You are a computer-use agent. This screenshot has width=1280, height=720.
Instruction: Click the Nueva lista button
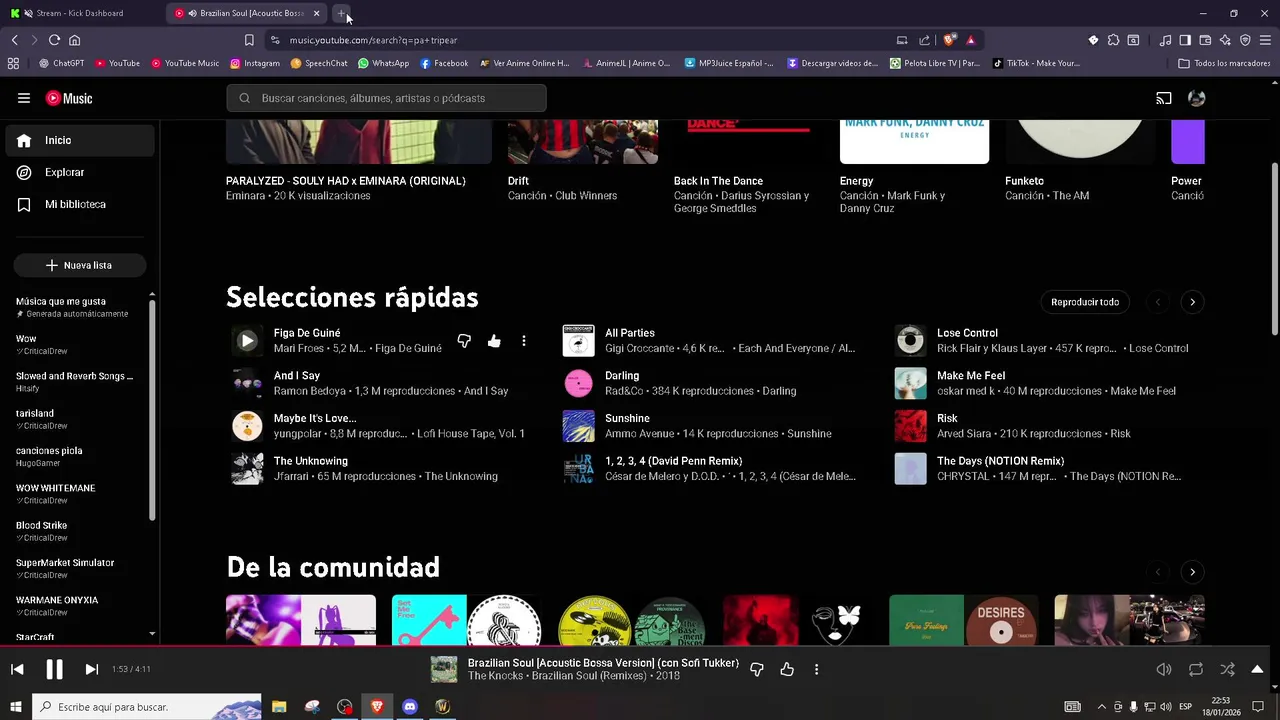[79, 265]
